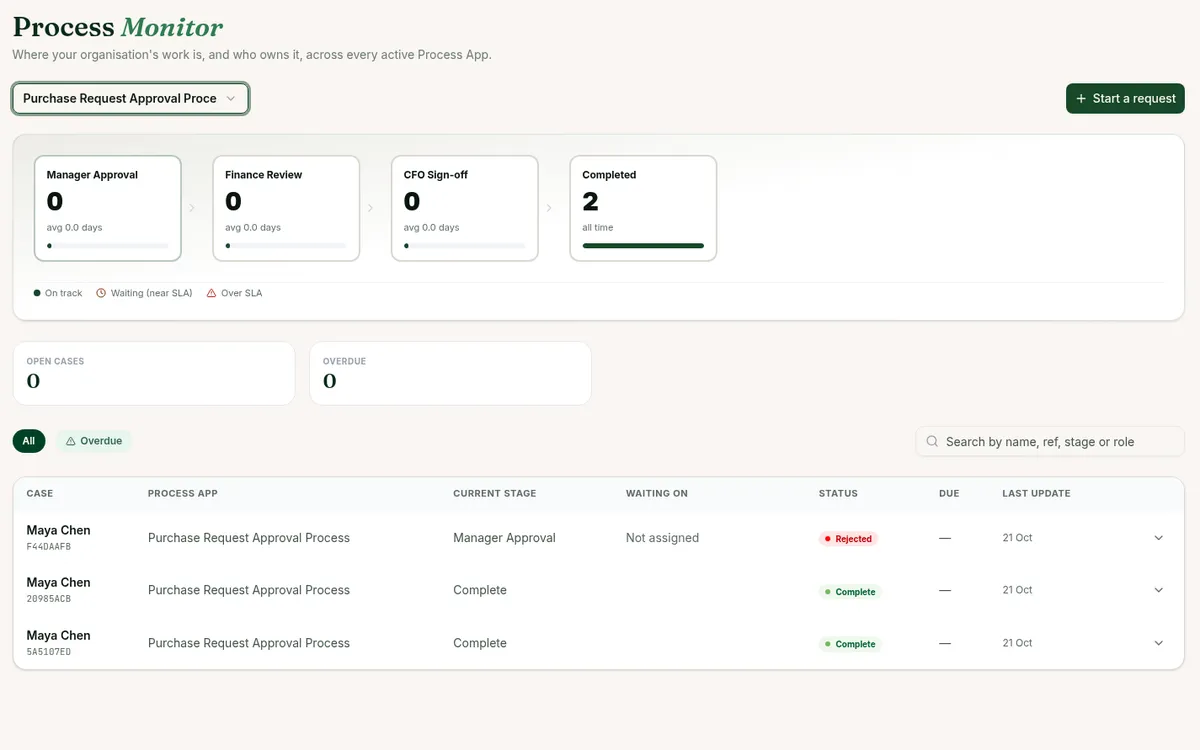
Task: Click case reference 5A5107ED
Action: 49,652
